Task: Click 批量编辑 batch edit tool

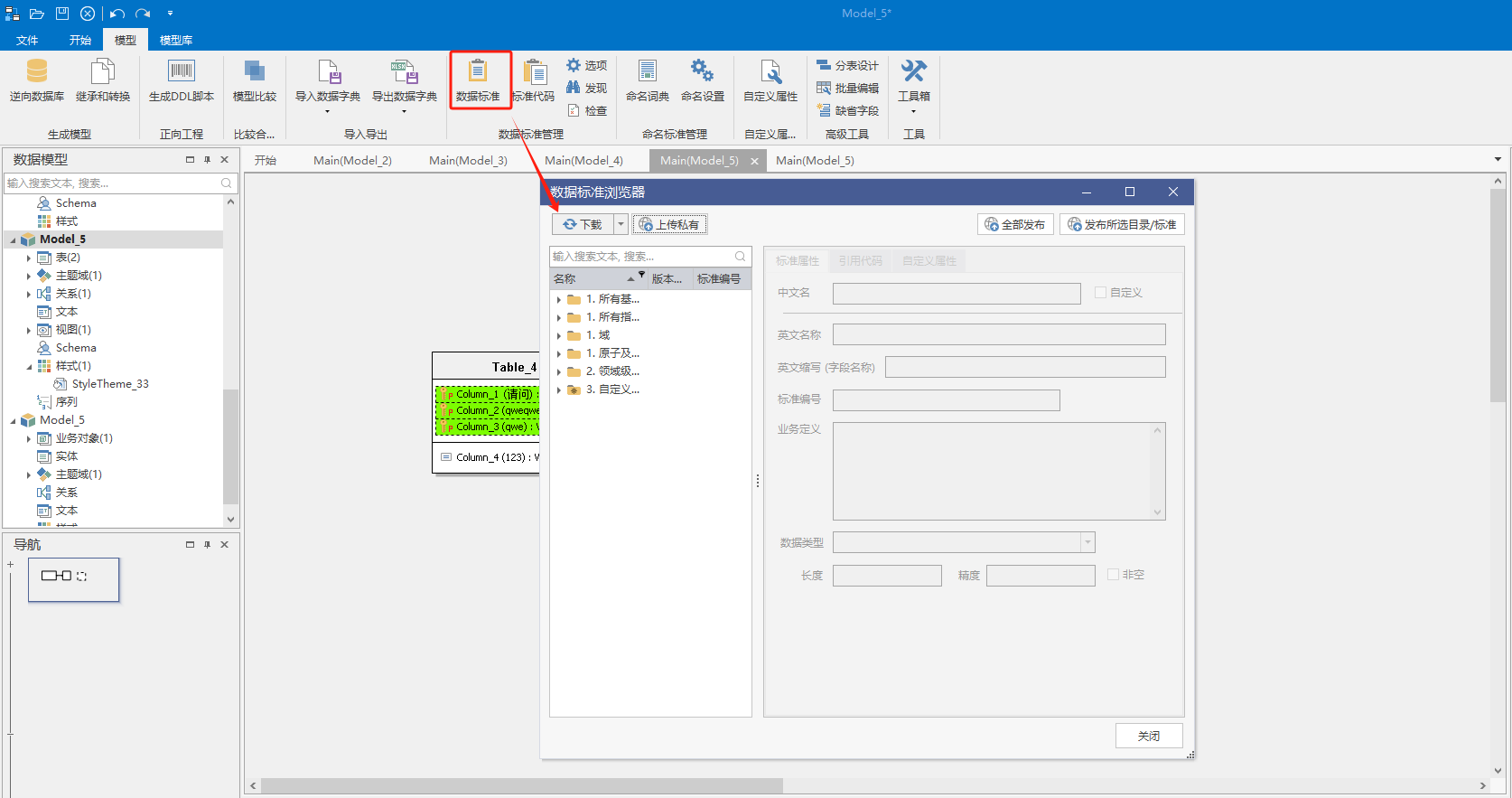Action: 847,88
